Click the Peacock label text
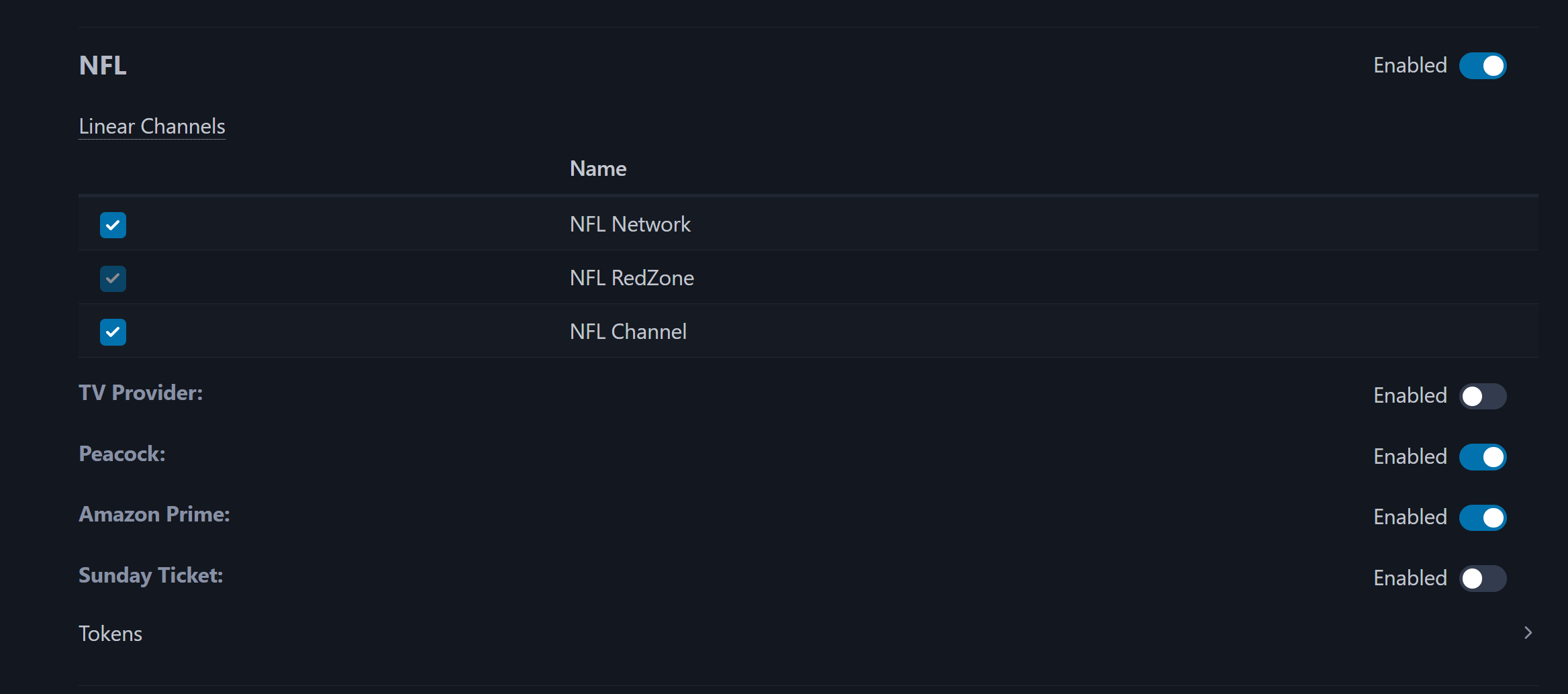This screenshot has height=694, width=1568. (x=121, y=454)
